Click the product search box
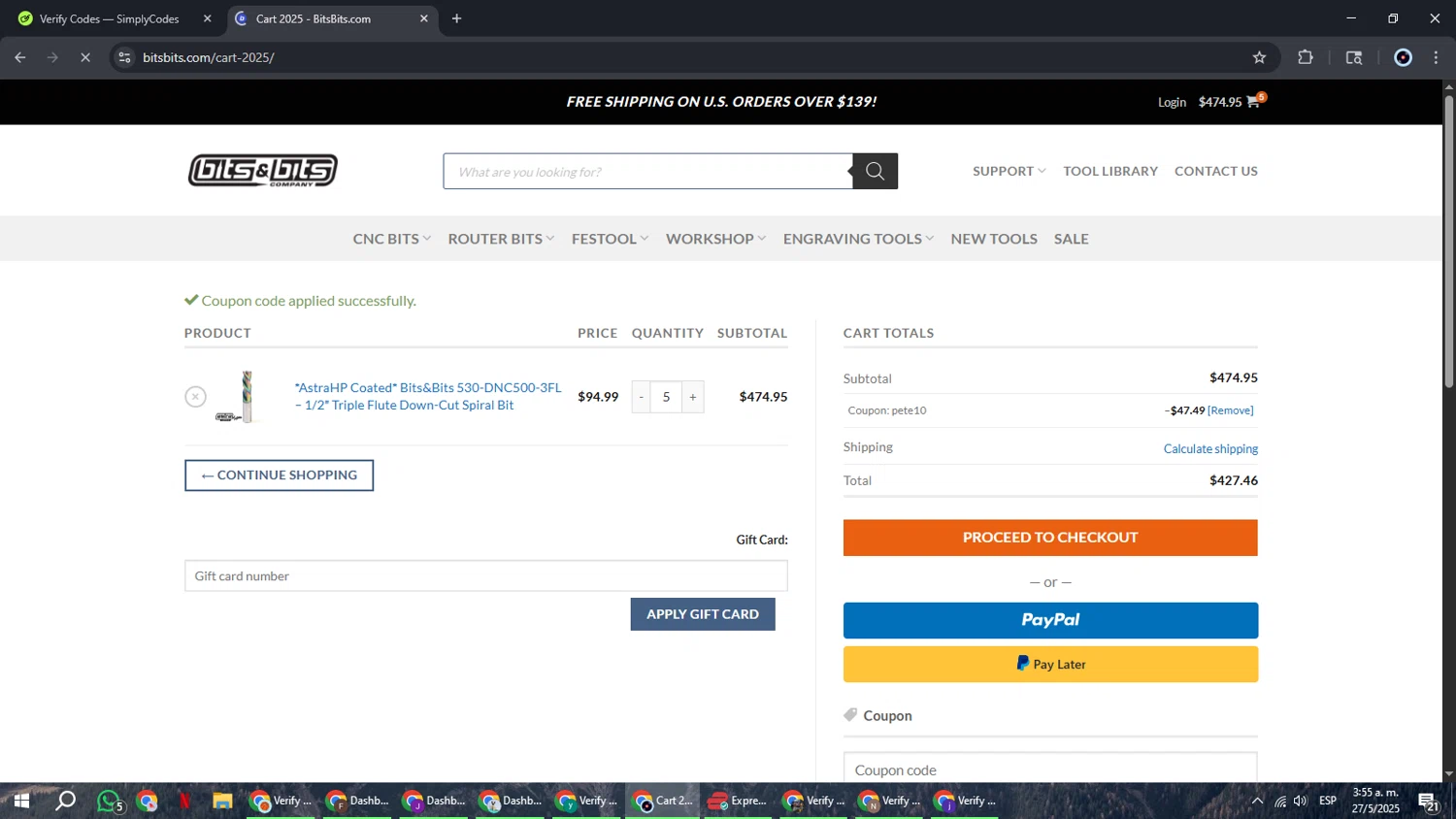This screenshot has width=1456, height=819. click(x=648, y=171)
